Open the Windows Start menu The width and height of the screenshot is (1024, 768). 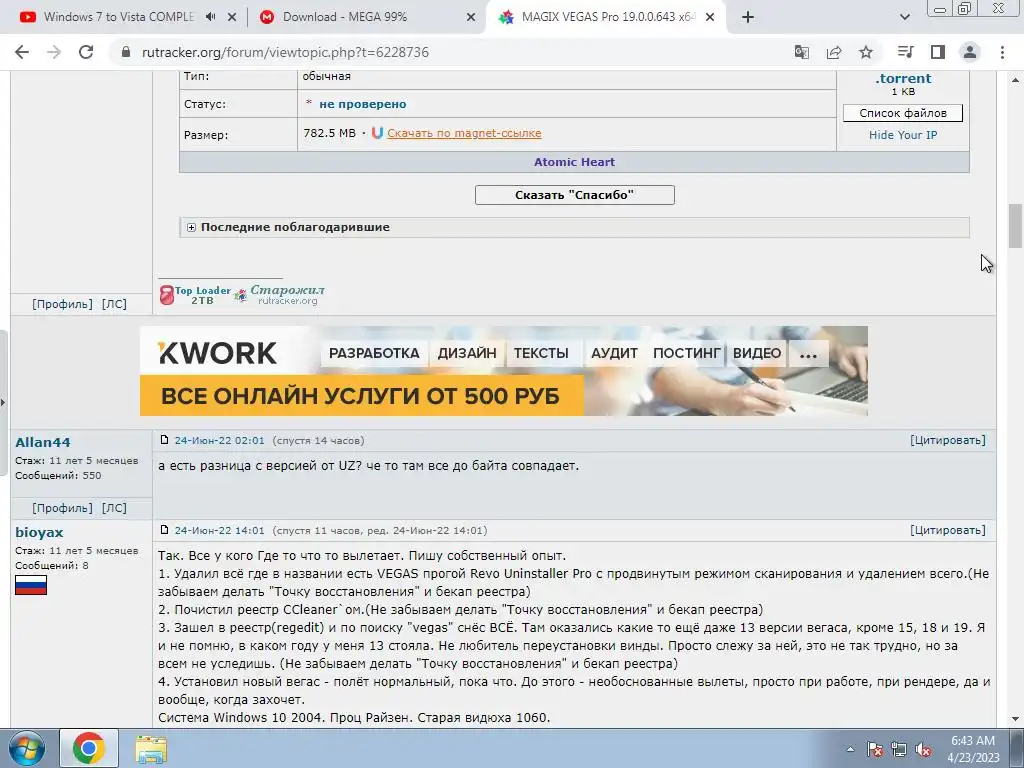pos(27,748)
